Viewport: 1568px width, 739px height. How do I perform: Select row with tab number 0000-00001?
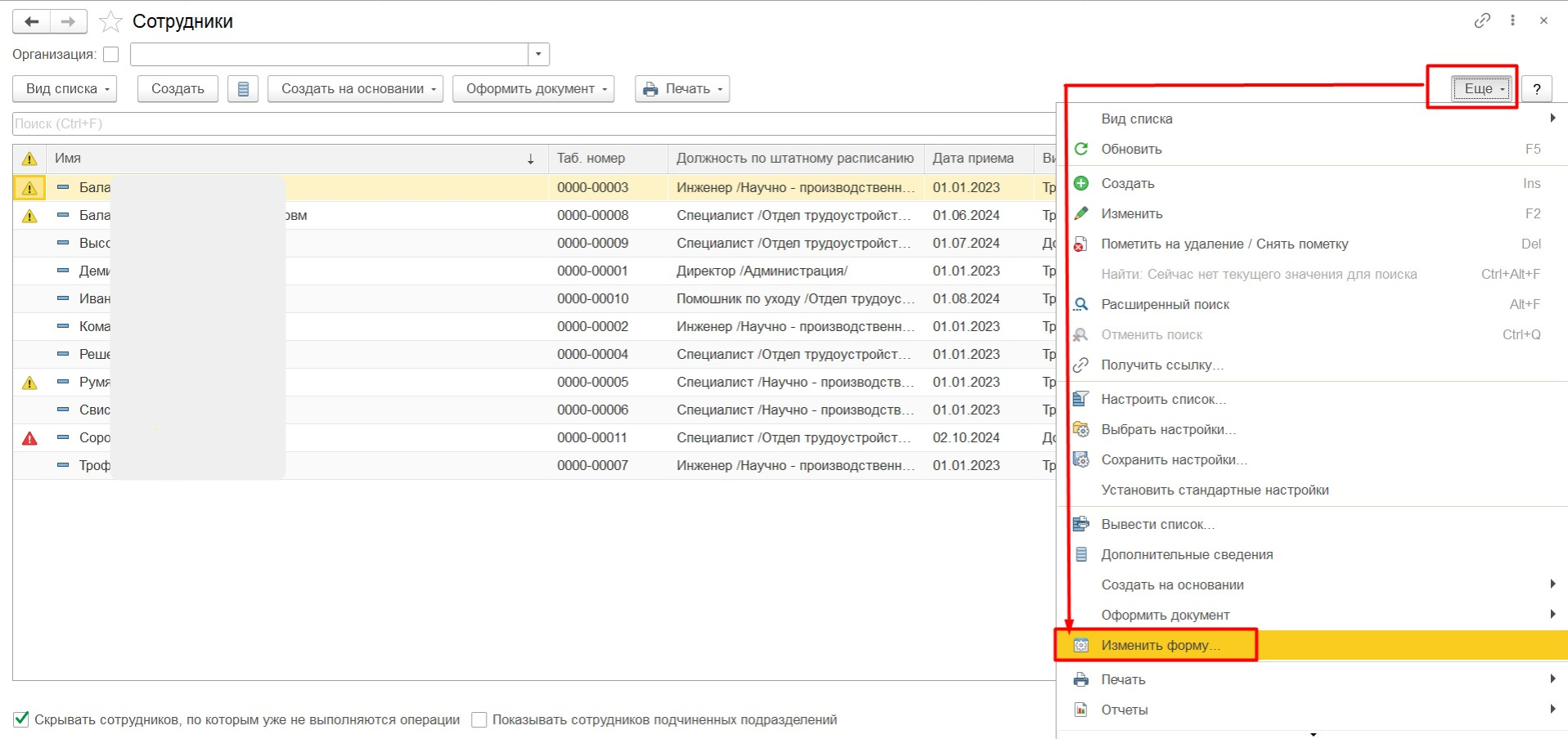(x=534, y=271)
